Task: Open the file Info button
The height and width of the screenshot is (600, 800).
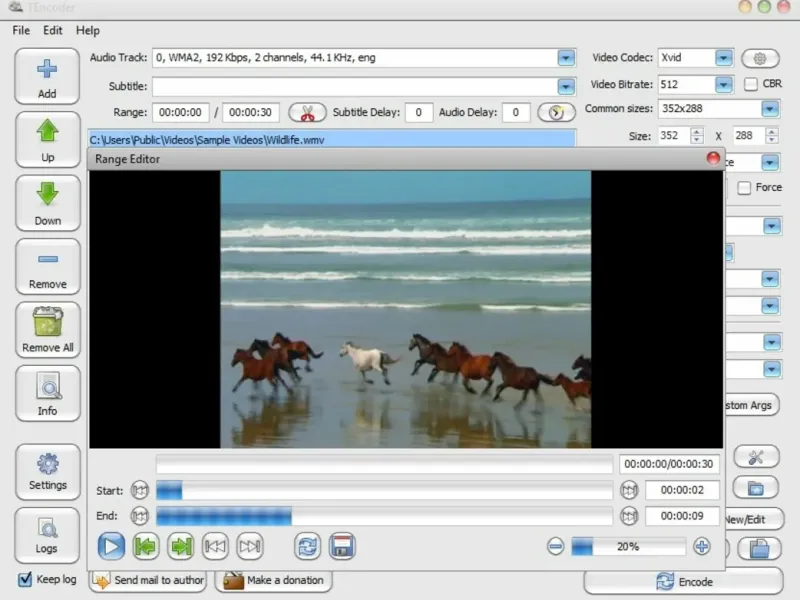Action: click(x=47, y=393)
